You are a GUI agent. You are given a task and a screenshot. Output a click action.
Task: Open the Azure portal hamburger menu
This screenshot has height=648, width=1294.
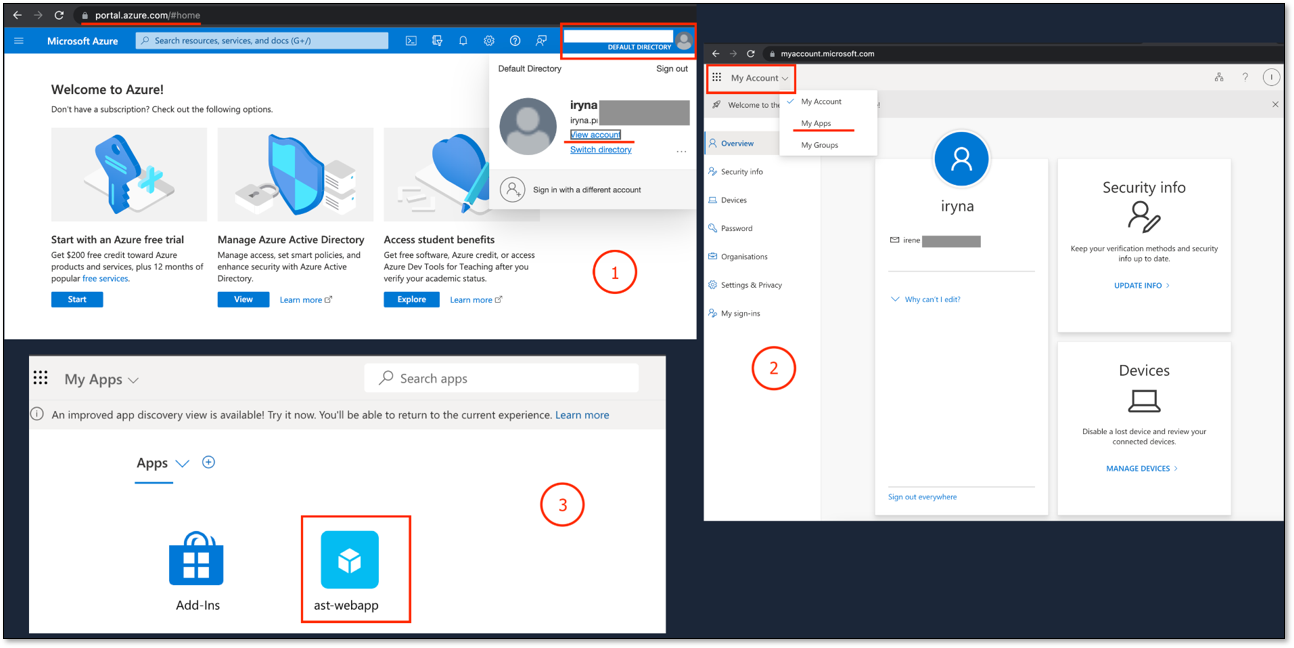tap(18, 41)
